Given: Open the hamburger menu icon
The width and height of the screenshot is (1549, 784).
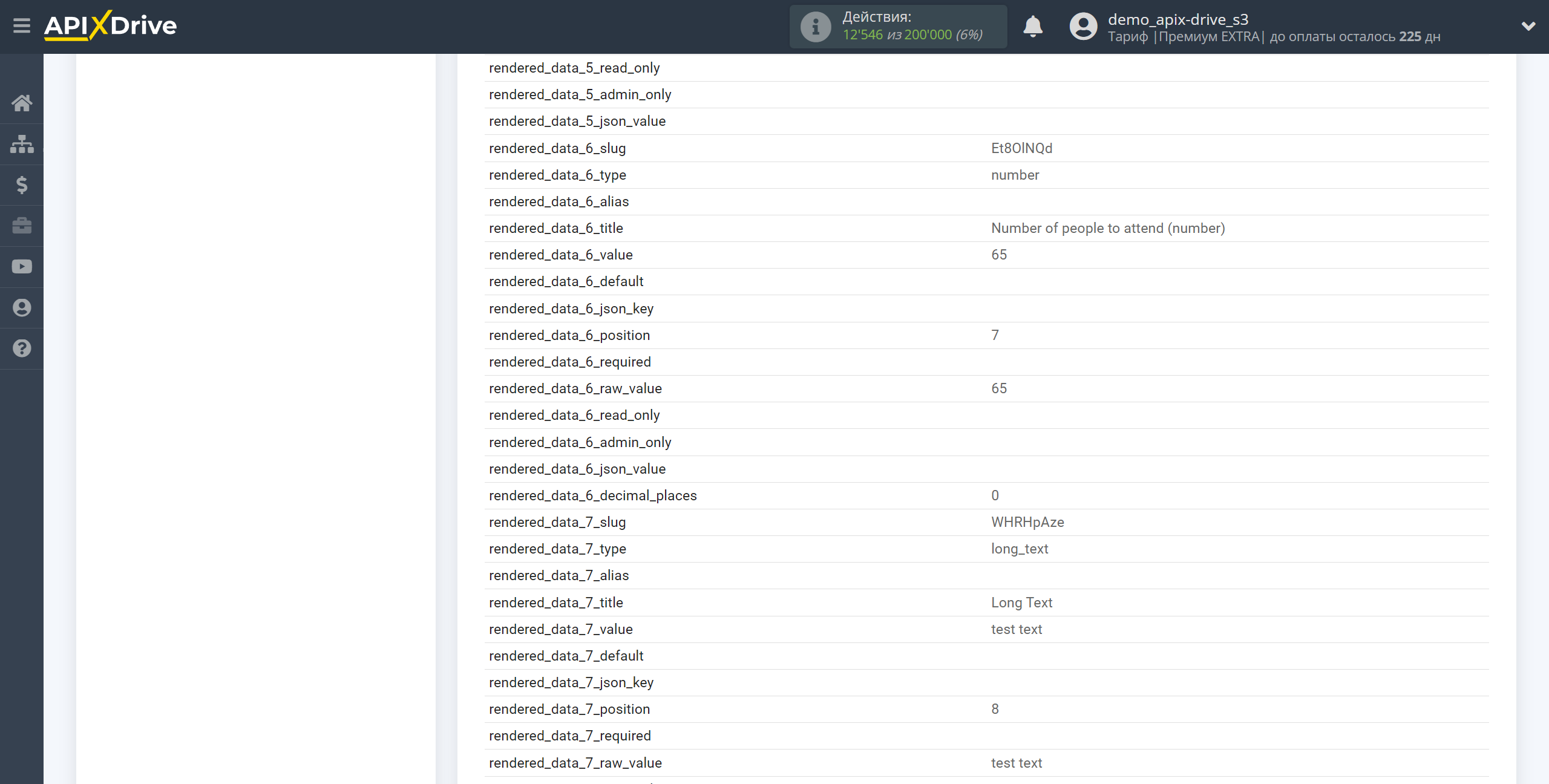Looking at the screenshot, I should point(22,26).
